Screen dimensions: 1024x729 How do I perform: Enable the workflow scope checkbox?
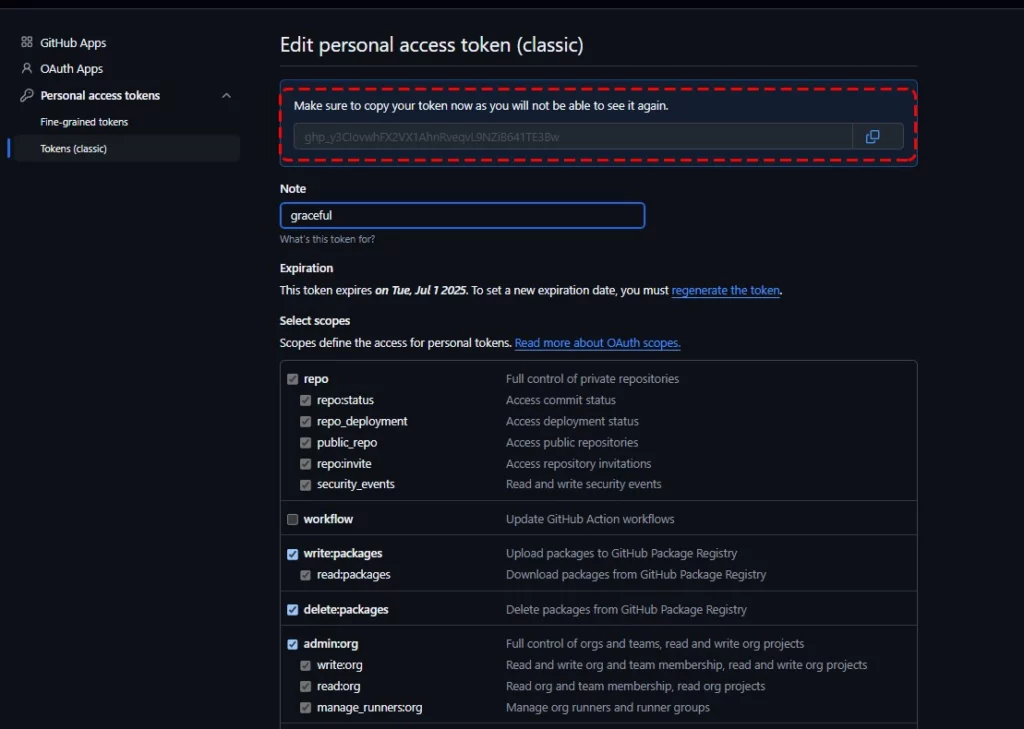293,519
